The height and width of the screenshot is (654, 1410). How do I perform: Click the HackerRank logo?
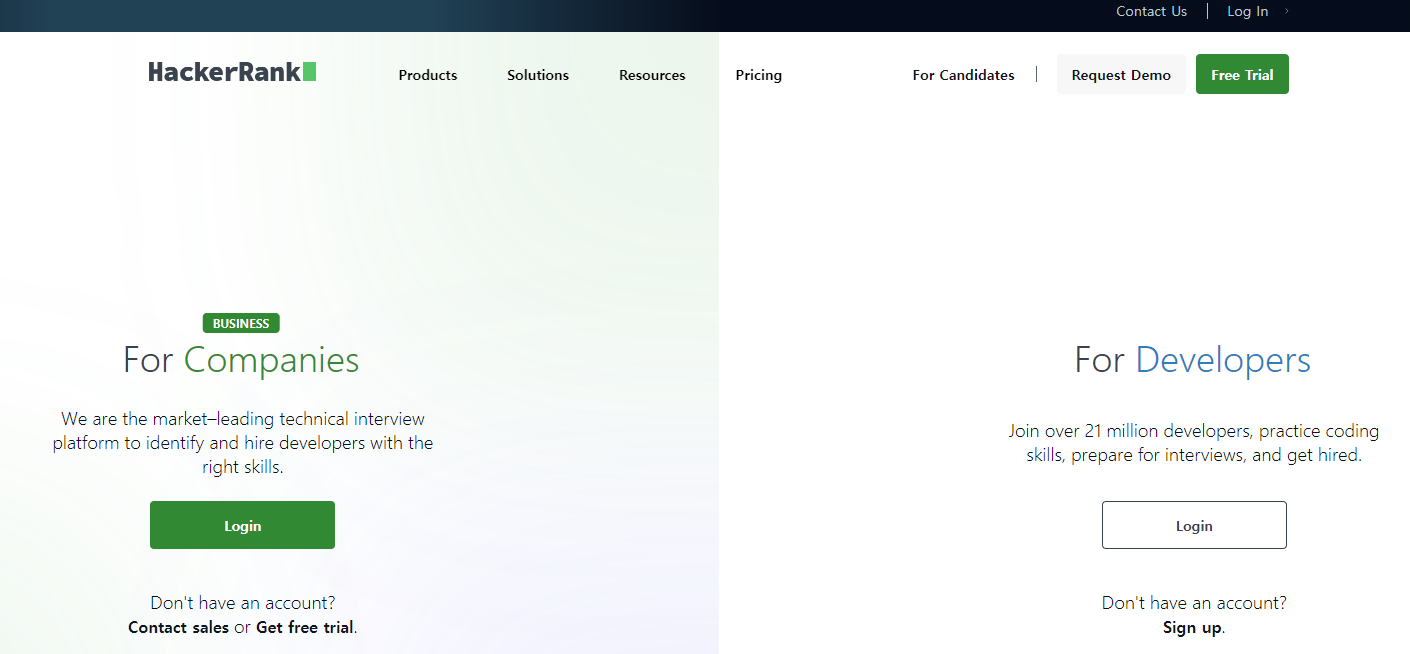point(232,72)
